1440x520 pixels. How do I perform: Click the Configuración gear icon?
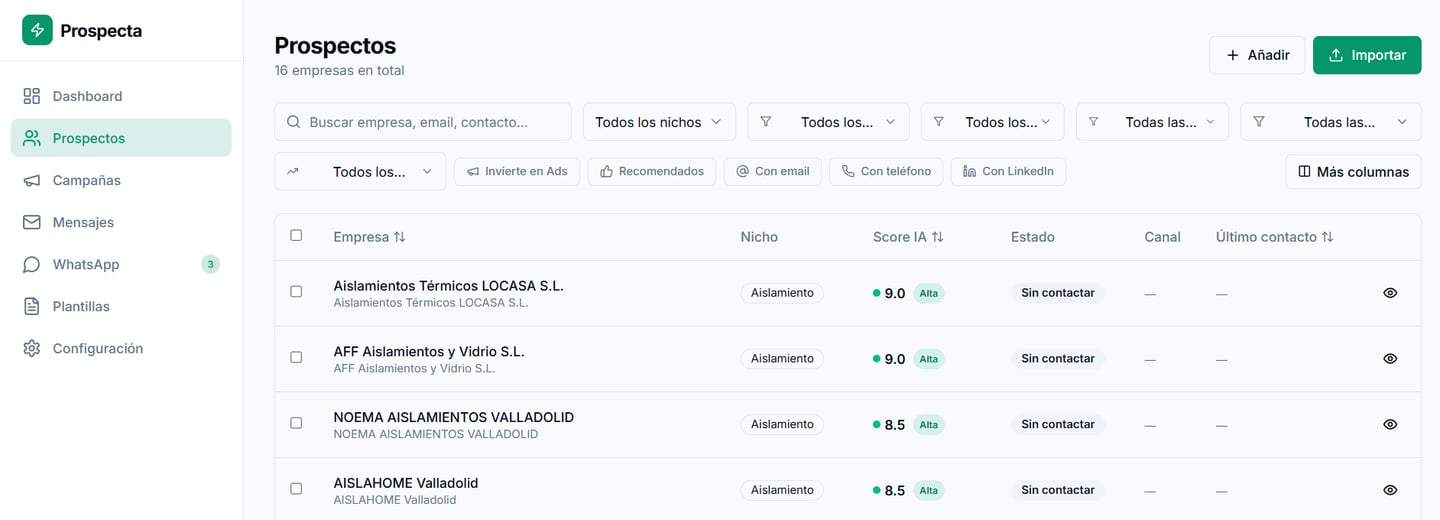point(32,348)
